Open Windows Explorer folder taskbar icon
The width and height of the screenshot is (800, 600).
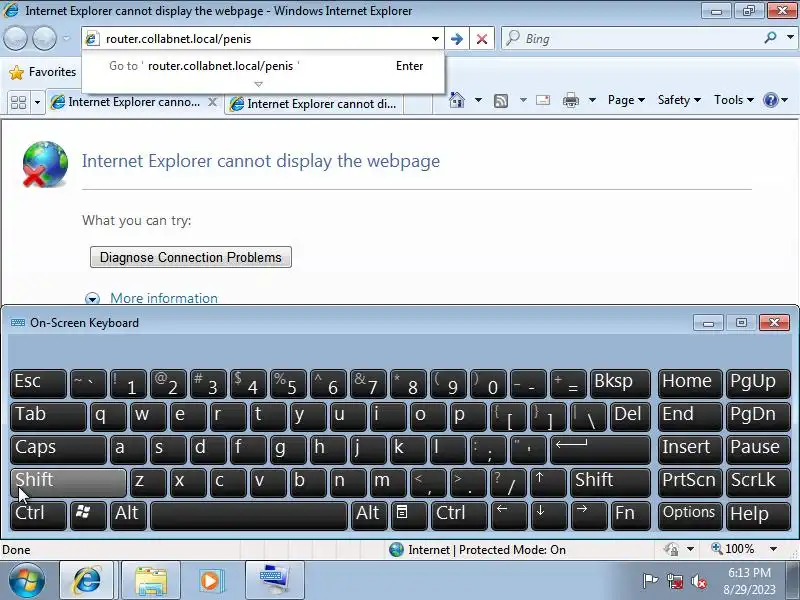151,581
